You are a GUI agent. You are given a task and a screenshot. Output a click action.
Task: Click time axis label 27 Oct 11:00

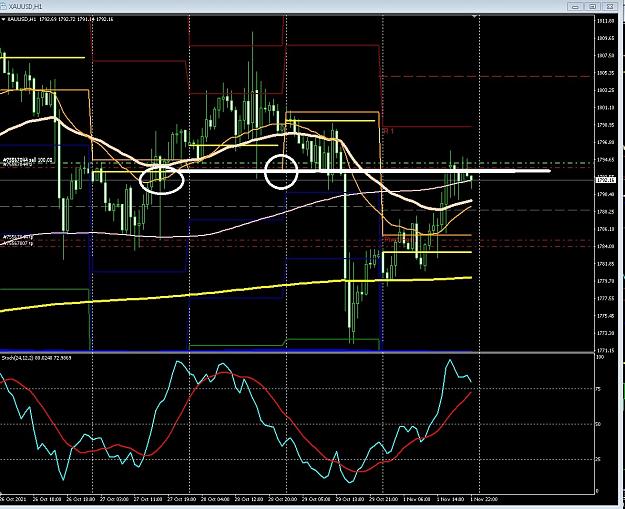pos(148,499)
